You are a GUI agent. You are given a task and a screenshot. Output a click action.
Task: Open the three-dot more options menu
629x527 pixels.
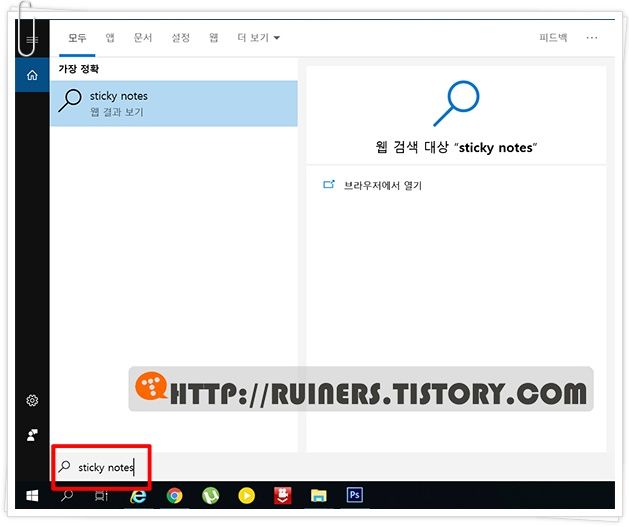(x=592, y=38)
